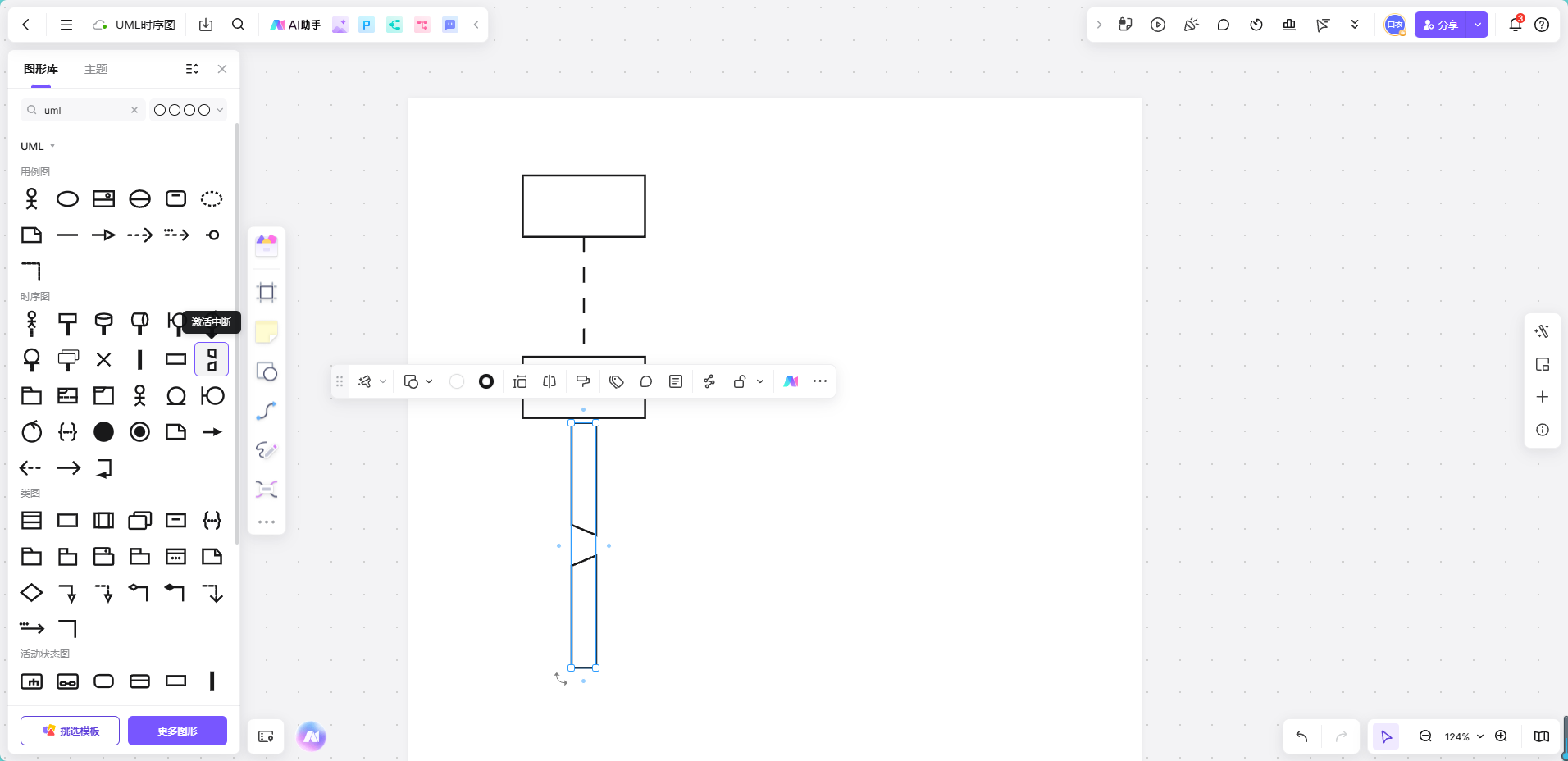The height and width of the screenshot is (761, 1568).
Task: Open lock options dropdown arrow
Action: 760,381
